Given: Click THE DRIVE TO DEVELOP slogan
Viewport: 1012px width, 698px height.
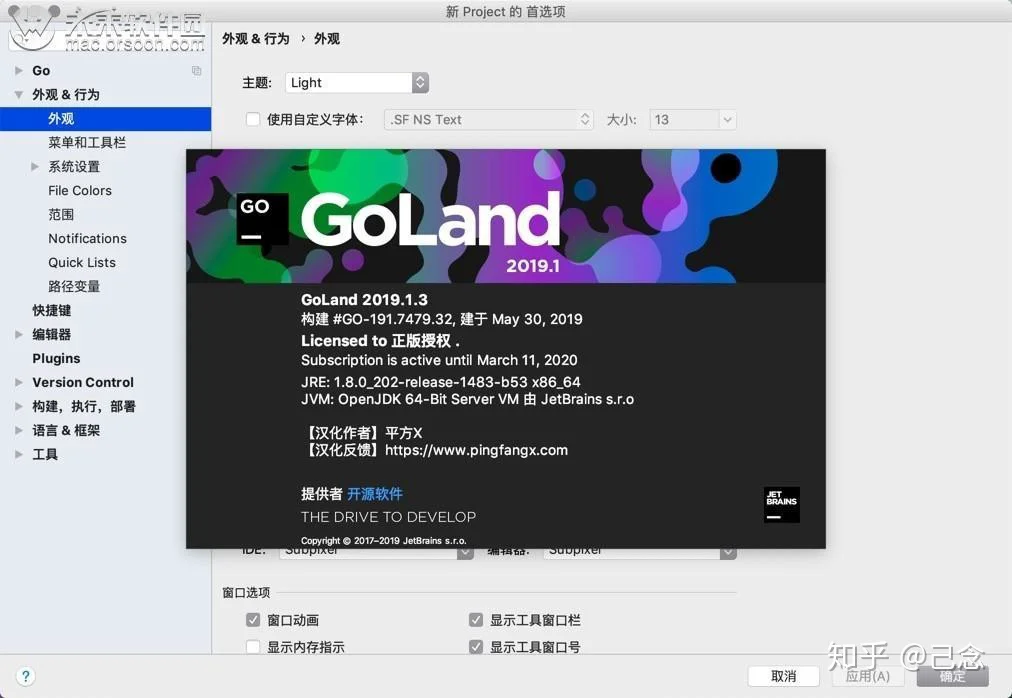Looking at the screenshot, I should click(x=389, y=517).
